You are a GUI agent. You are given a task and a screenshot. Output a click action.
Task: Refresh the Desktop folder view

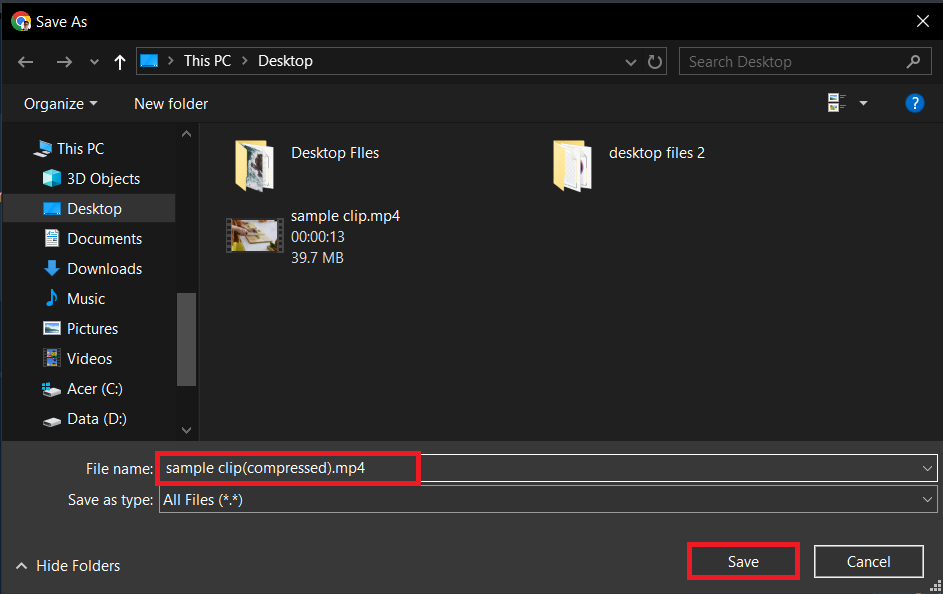pos(655,61)
